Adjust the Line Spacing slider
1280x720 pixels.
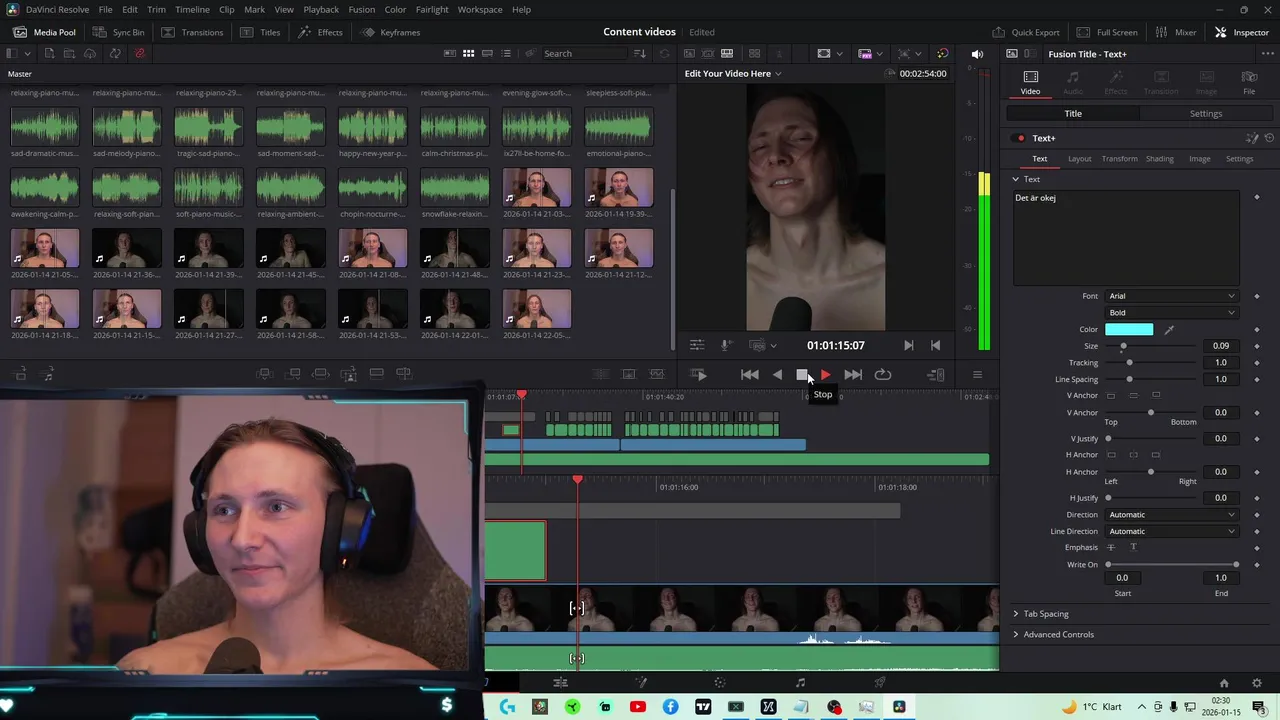[1151, 379]
